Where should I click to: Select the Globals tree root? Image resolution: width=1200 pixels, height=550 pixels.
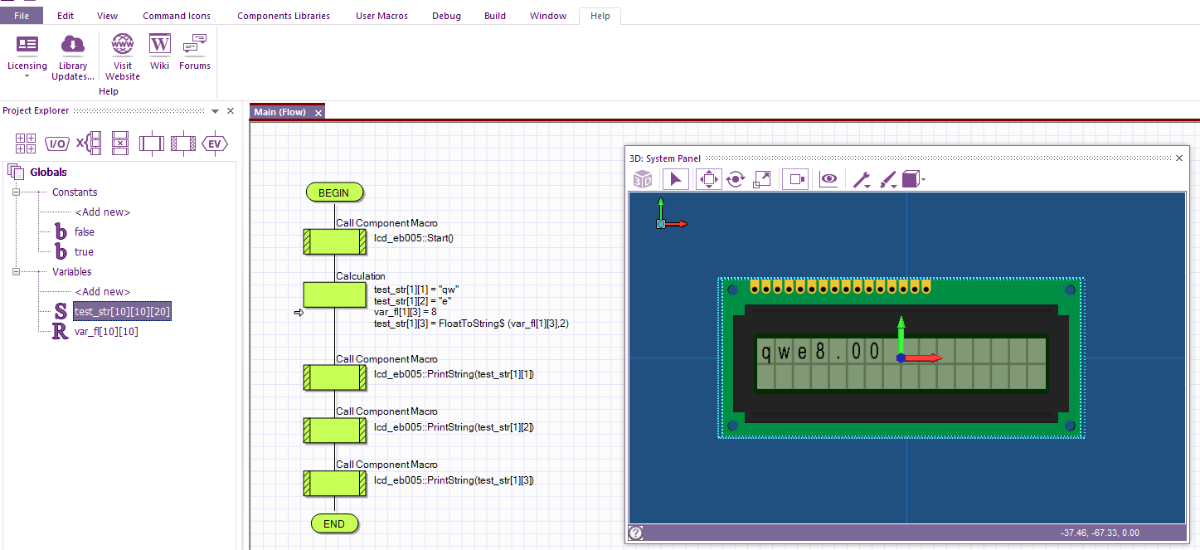coord(49,172)
